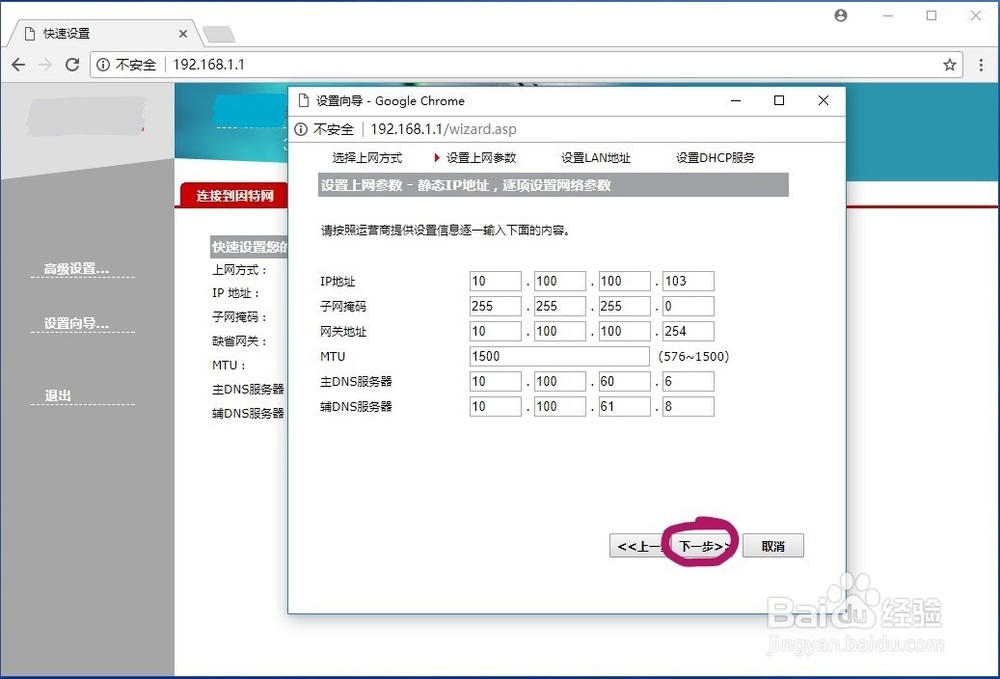This screenshot has height=679, width=1000.
Task: Bookmark the page using the star icon
Action: pyautogui.click(x=948, y=63)
